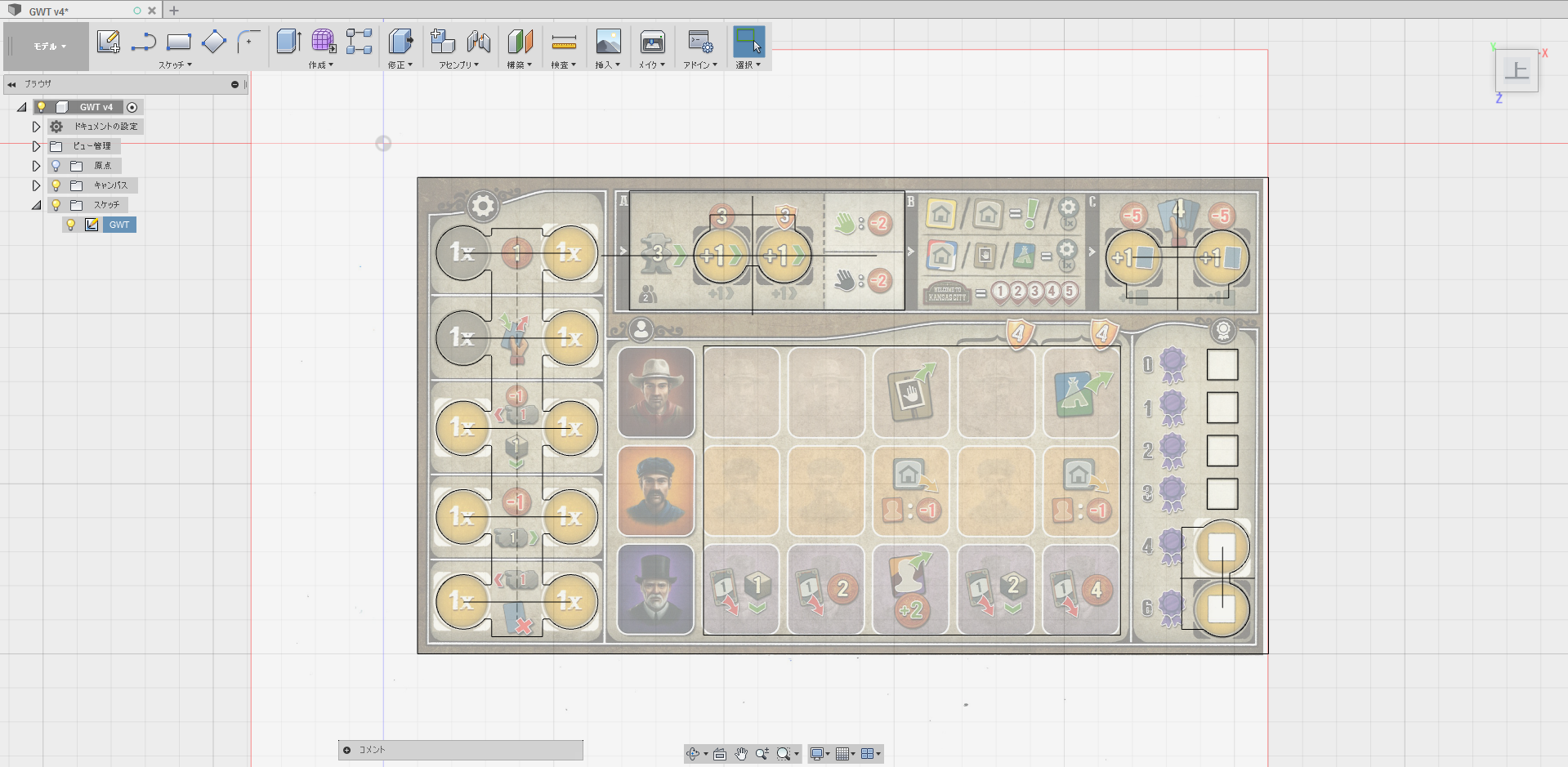
Task: Open the Zoom Window dropdown arrow
Action: (796, 754)
